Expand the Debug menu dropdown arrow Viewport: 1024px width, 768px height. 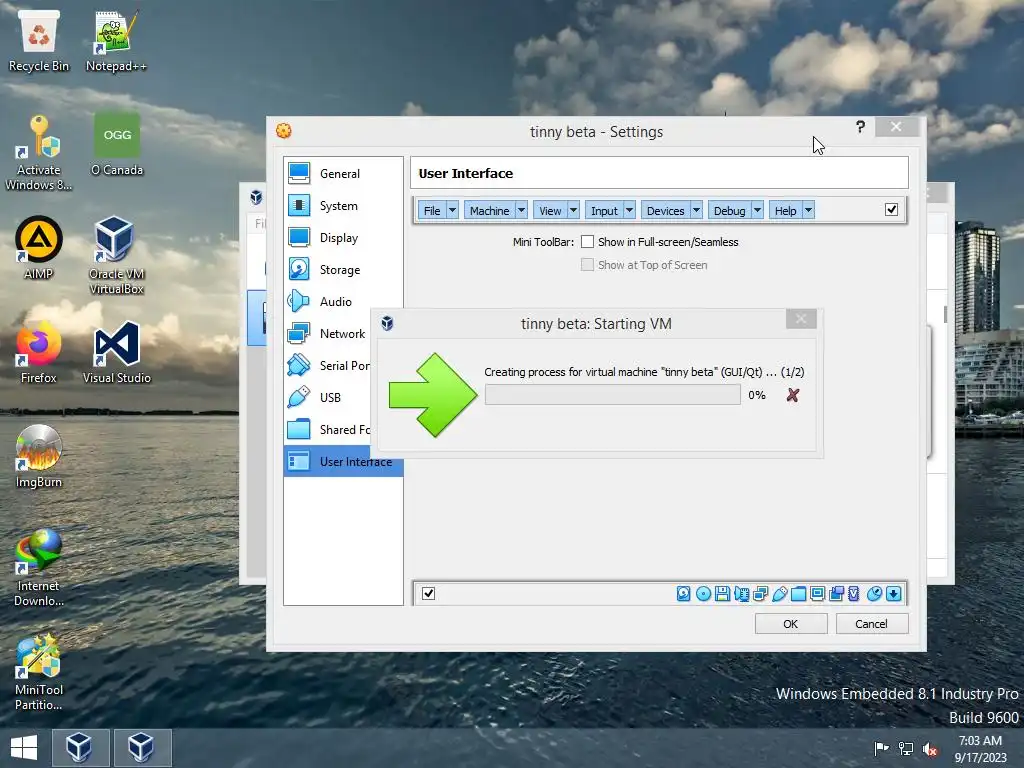(758, 210)
